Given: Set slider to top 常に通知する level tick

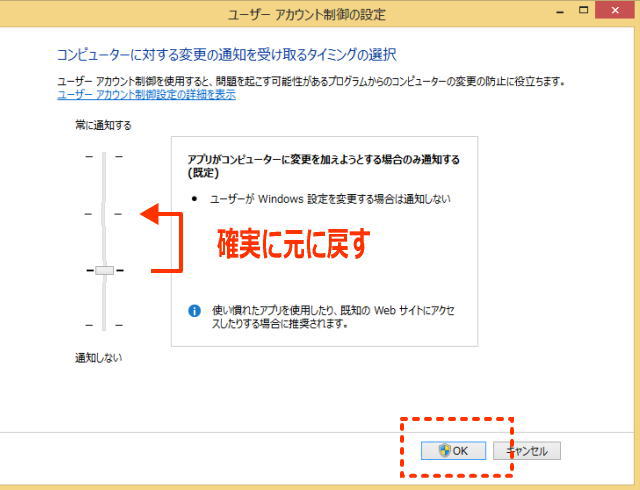Looking at the screenshot, I should [x=104, y=156].
